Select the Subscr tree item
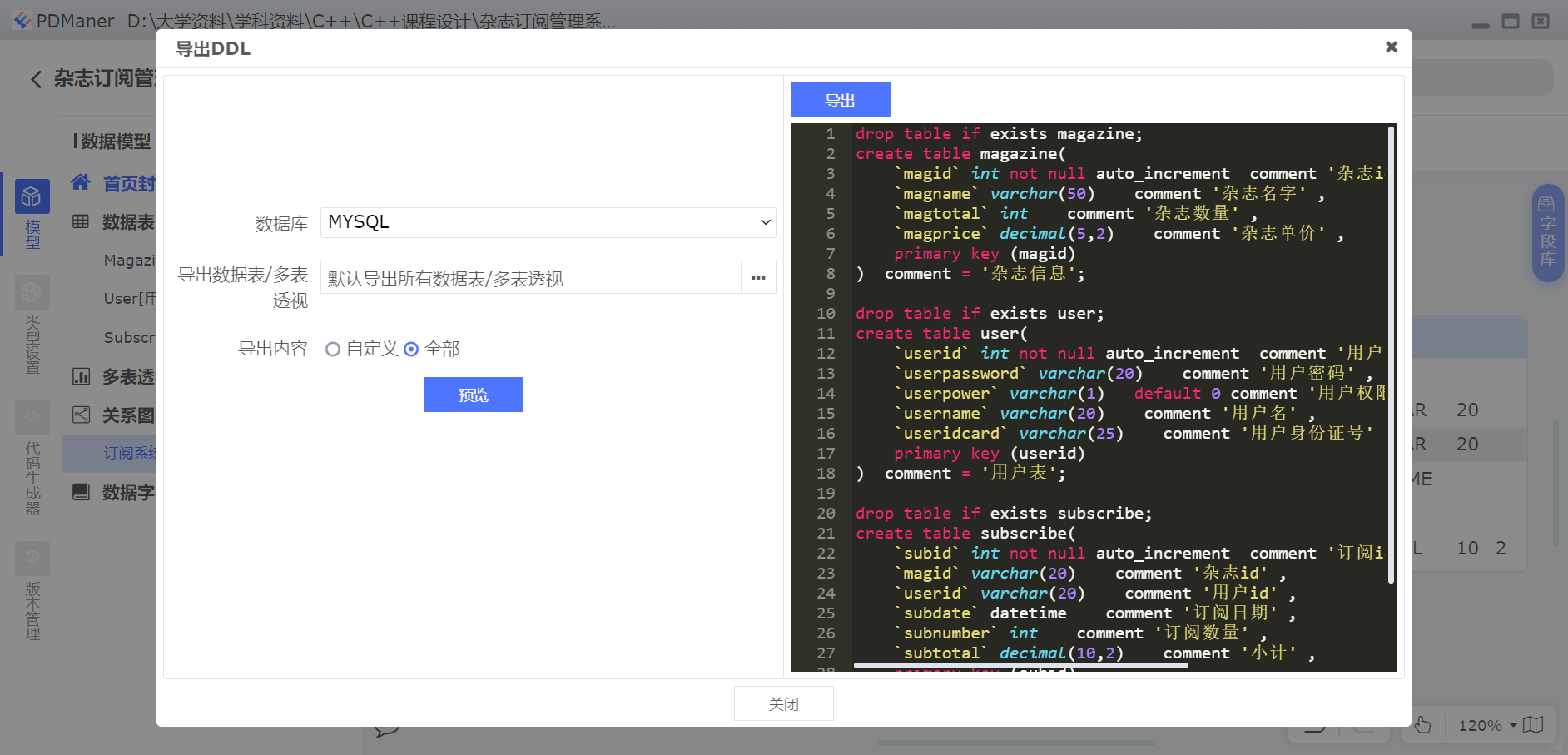This screenshot has width=1568, height=755. tap(129, 337)
